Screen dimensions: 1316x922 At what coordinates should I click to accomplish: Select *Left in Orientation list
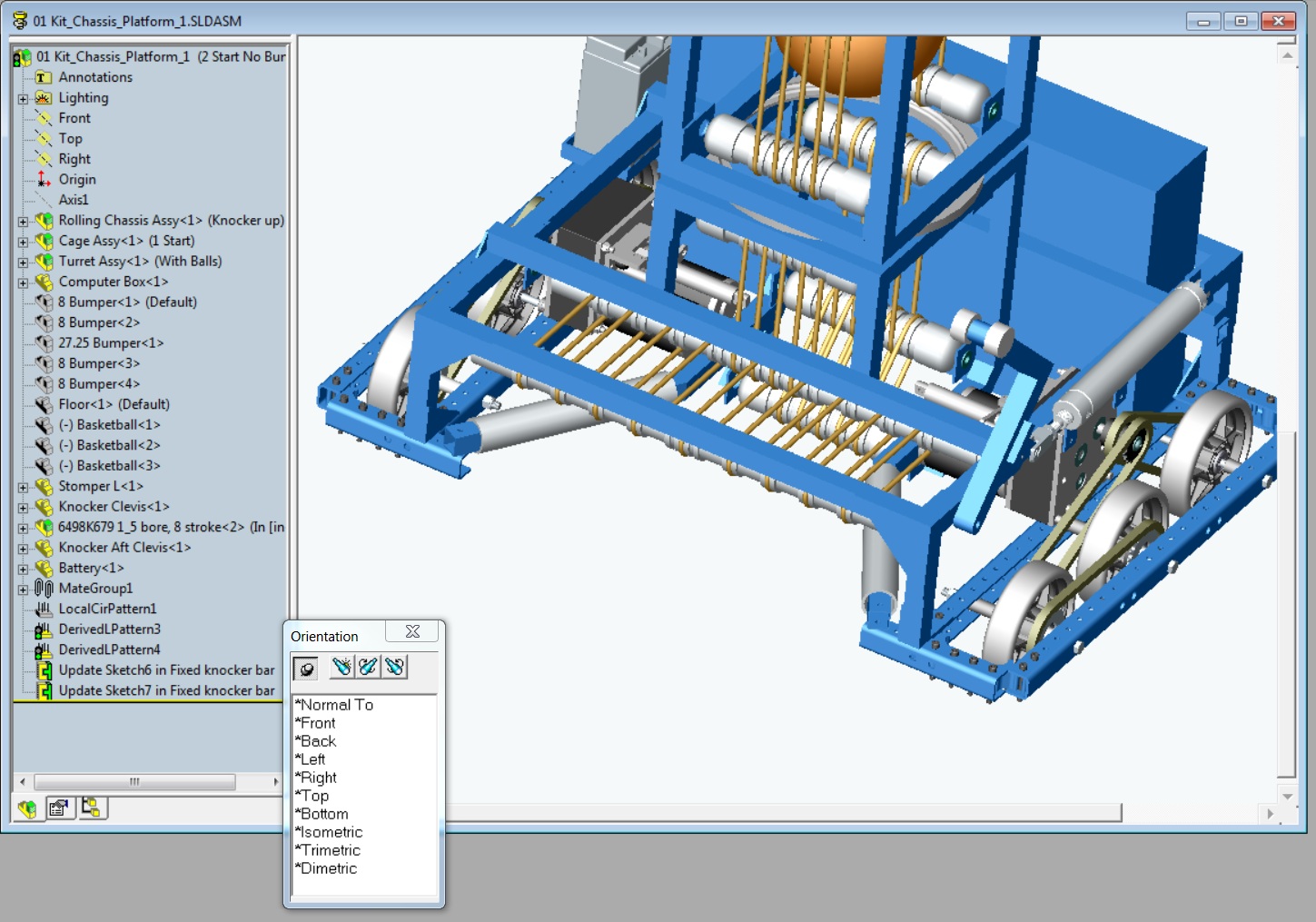(x=310, y=759)
